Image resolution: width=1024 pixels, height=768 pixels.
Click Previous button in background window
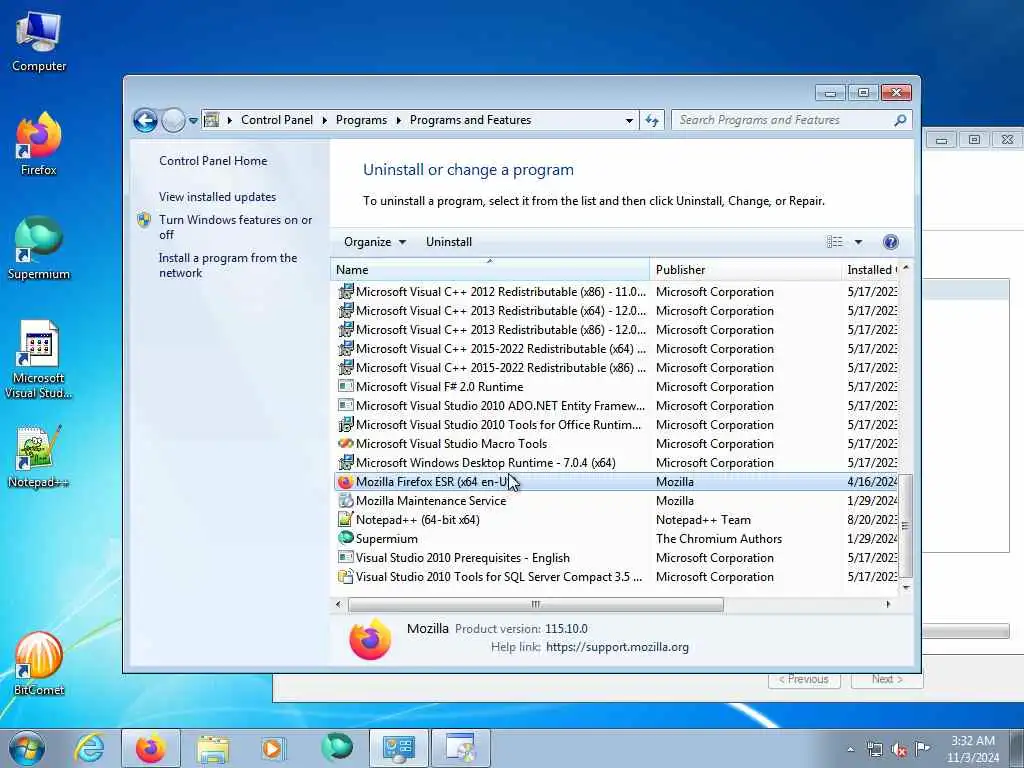pyautogui.click(x=804, y=680)
